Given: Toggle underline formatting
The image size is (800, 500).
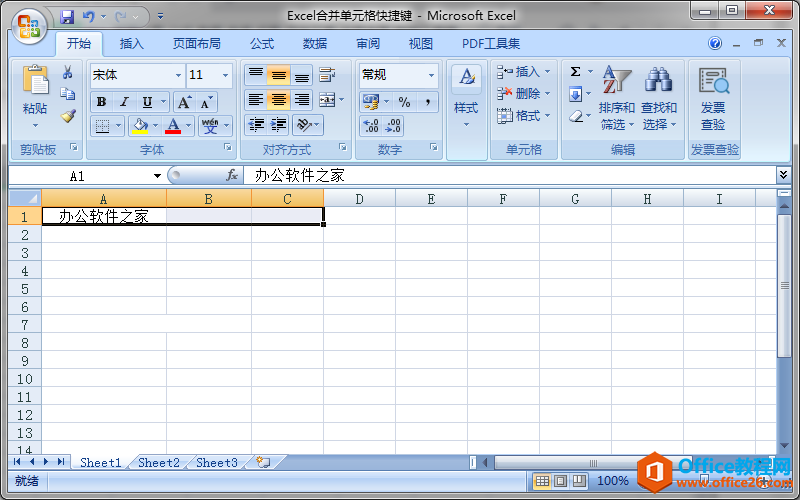Looking at the screenshot, I should [x=147, y=103].
